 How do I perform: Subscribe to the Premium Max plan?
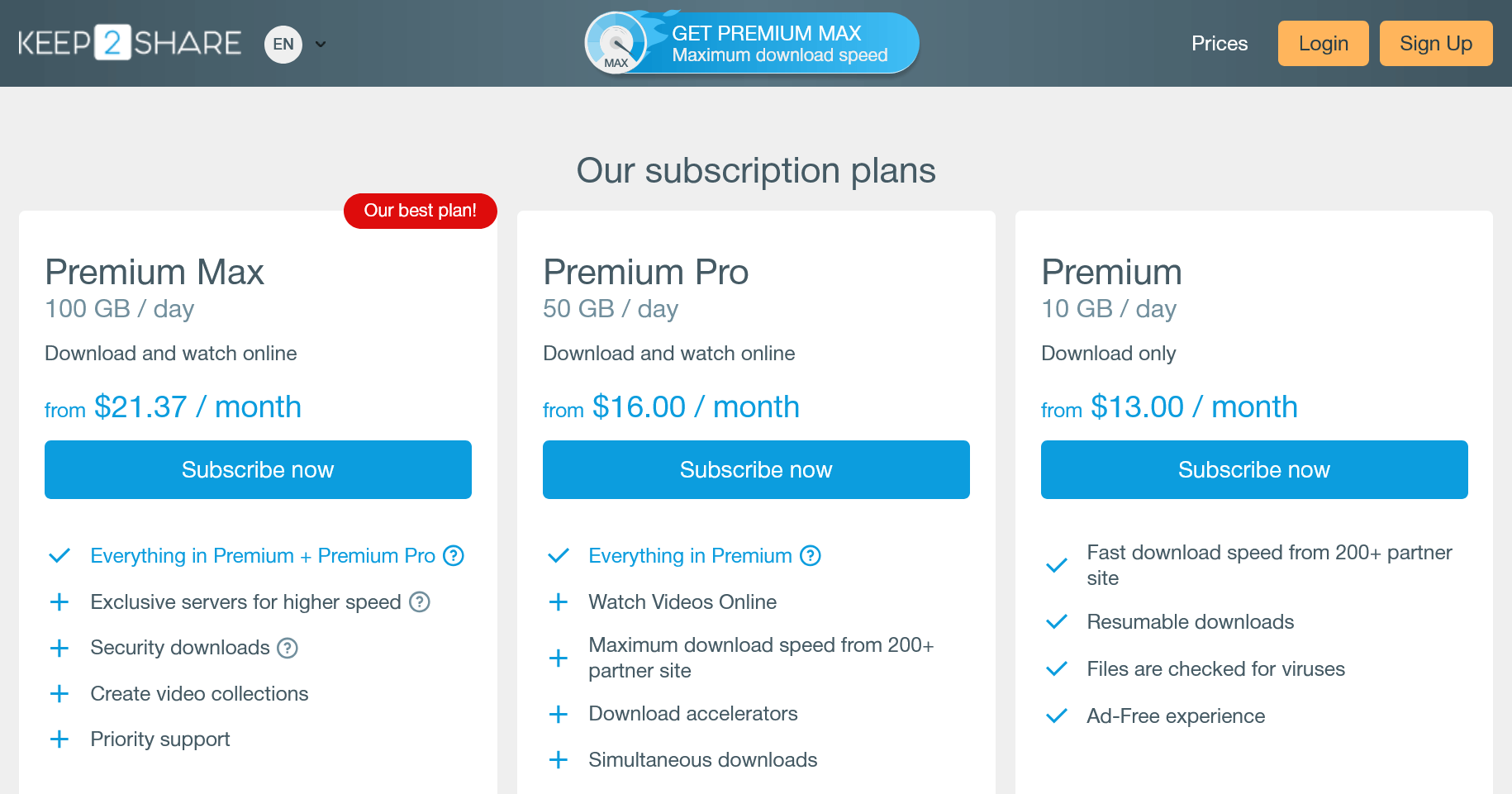tap(257, 469)
